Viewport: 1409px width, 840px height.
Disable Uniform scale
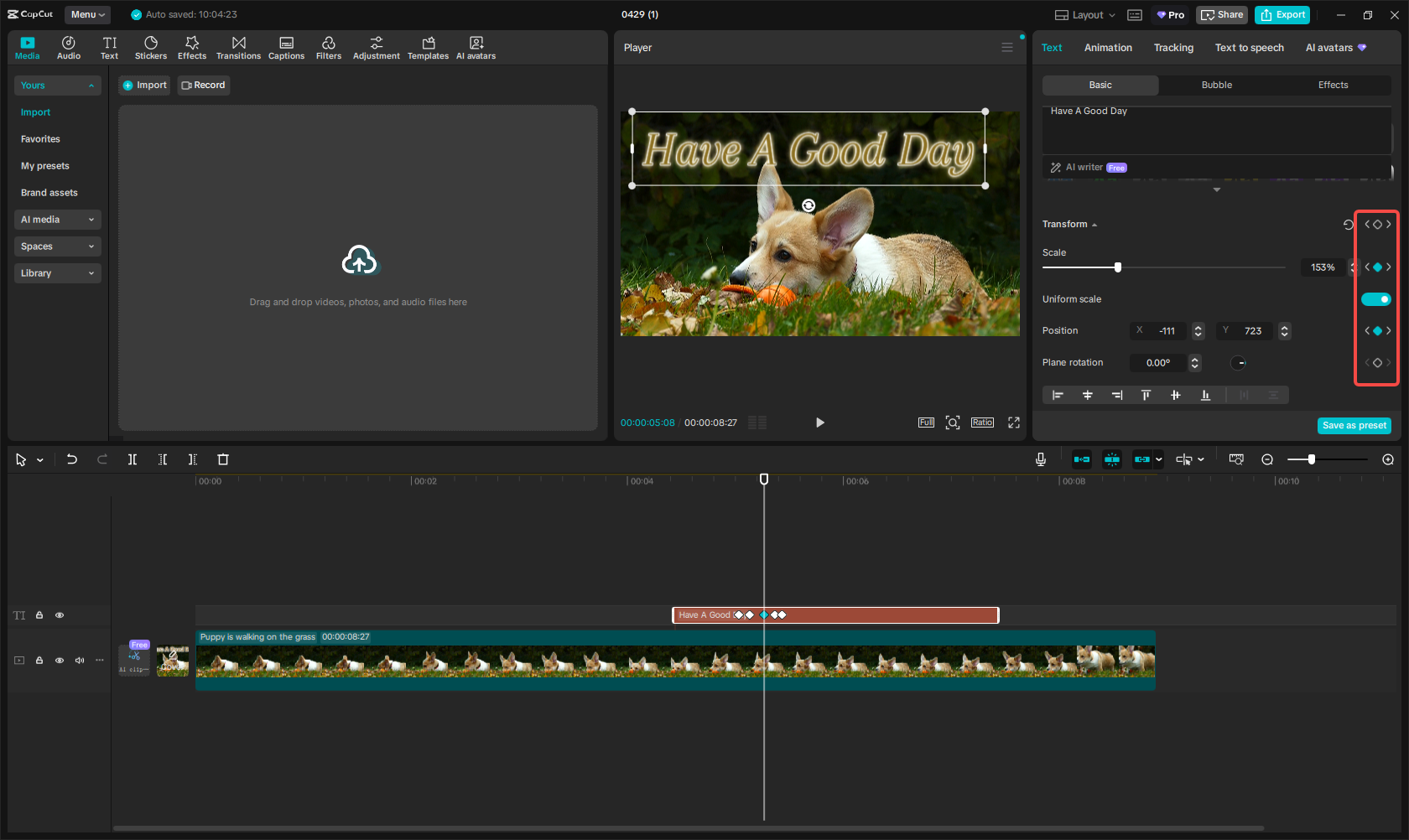[1376, 298]
